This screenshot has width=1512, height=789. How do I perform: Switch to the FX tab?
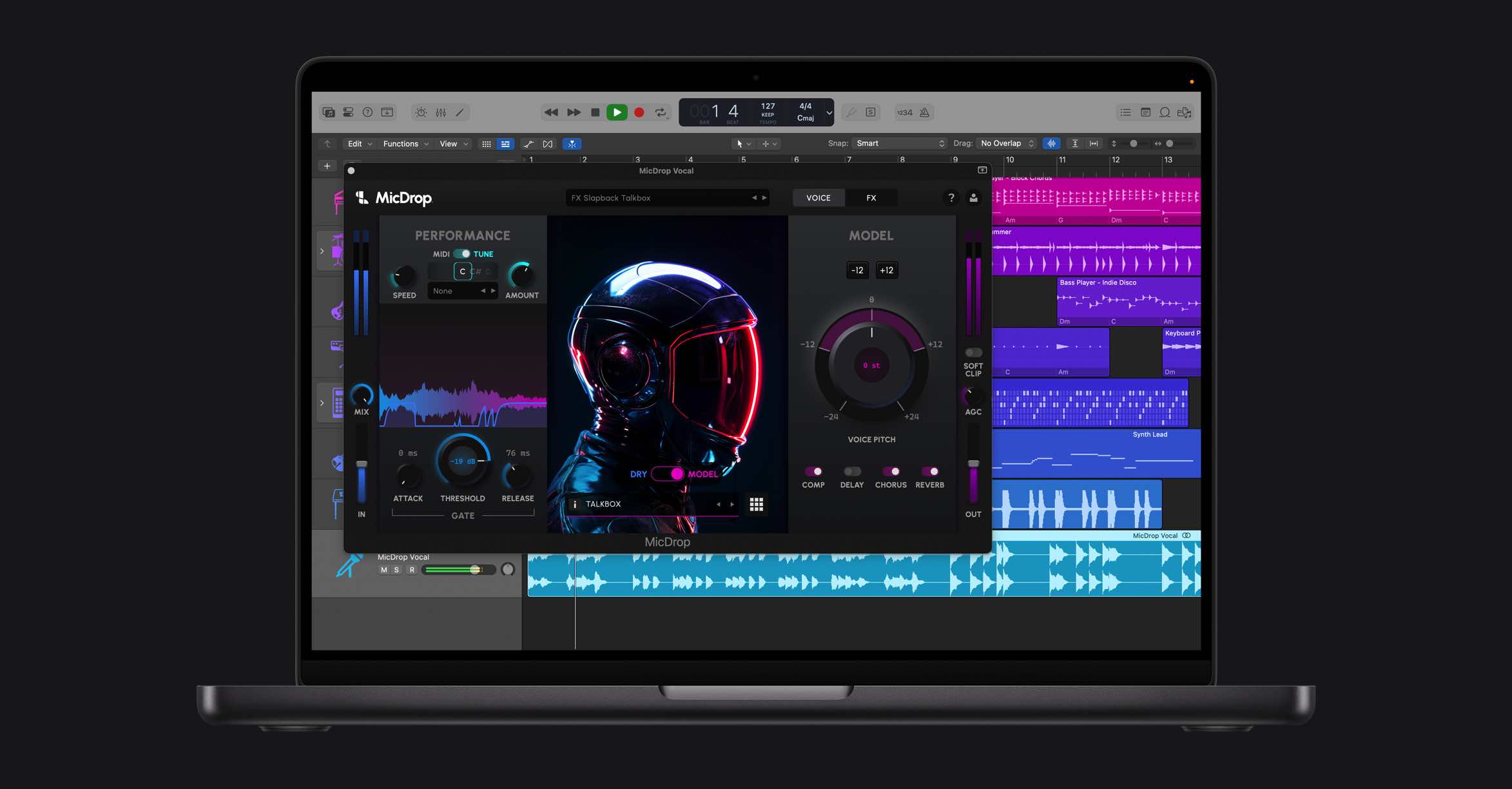click(871, 198)
